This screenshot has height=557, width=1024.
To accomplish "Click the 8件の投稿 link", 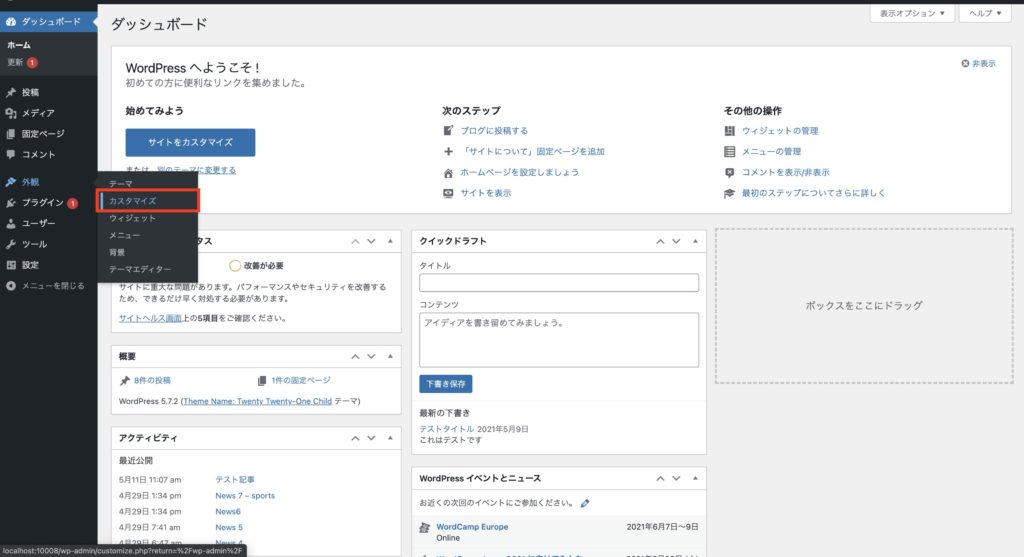I will 152,380.
